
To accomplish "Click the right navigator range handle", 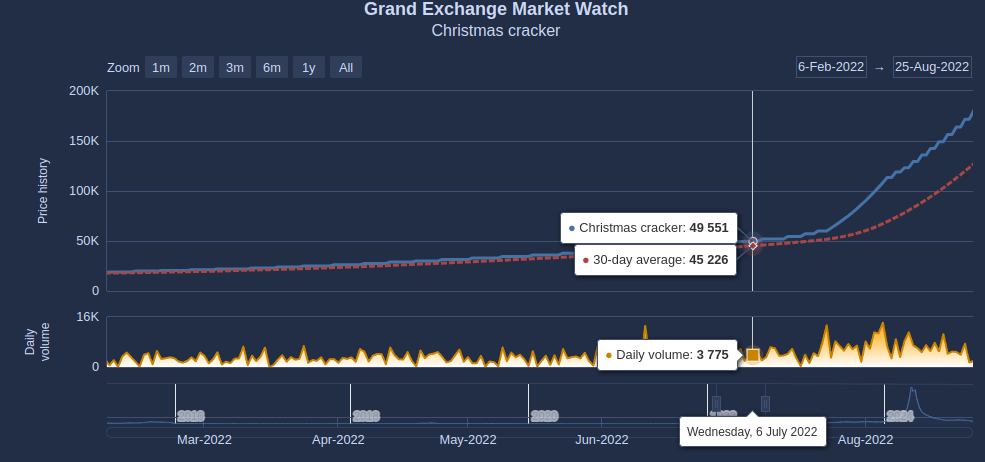I will pyautogui.click(x=765, y=404).
